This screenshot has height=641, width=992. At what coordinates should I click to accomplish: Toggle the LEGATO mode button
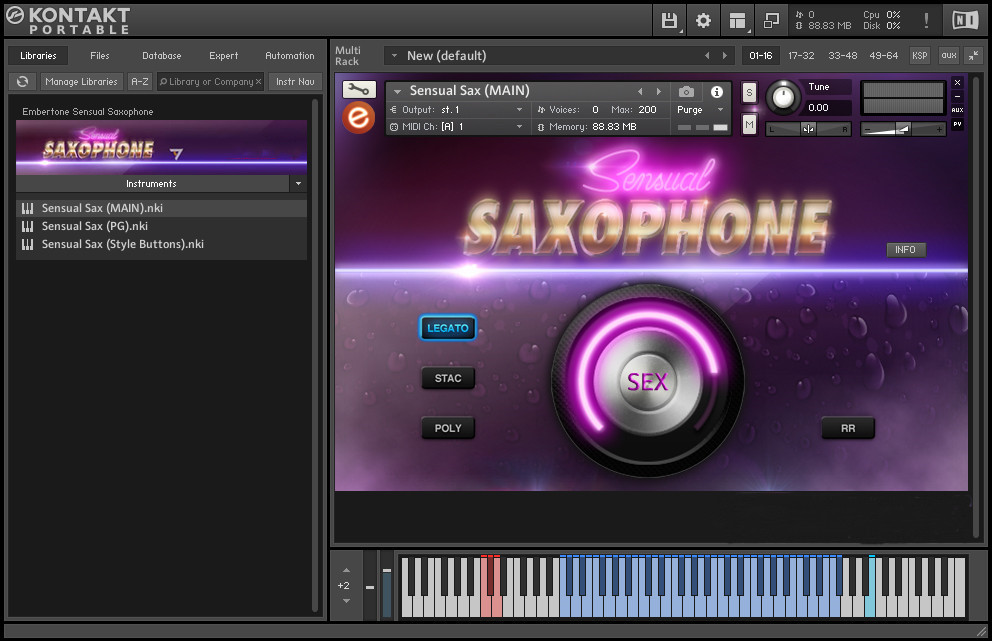pyautogui.click(x=448, y=328)
